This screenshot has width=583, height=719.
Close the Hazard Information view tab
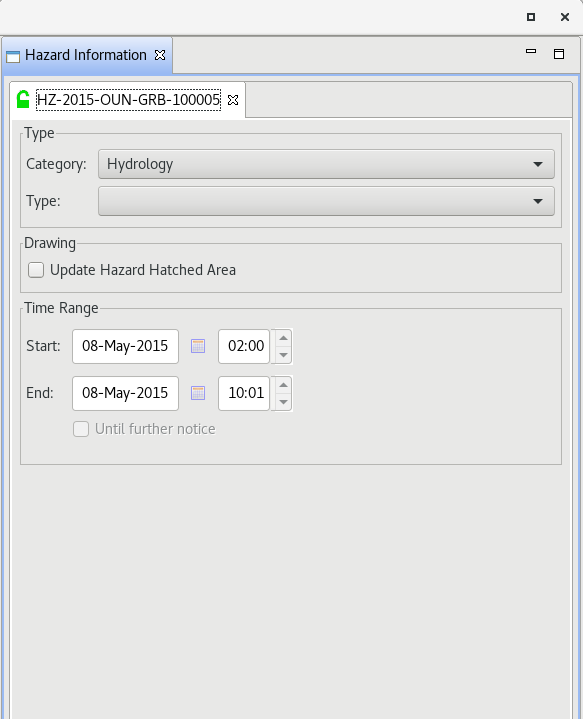(x=160, y=55)
